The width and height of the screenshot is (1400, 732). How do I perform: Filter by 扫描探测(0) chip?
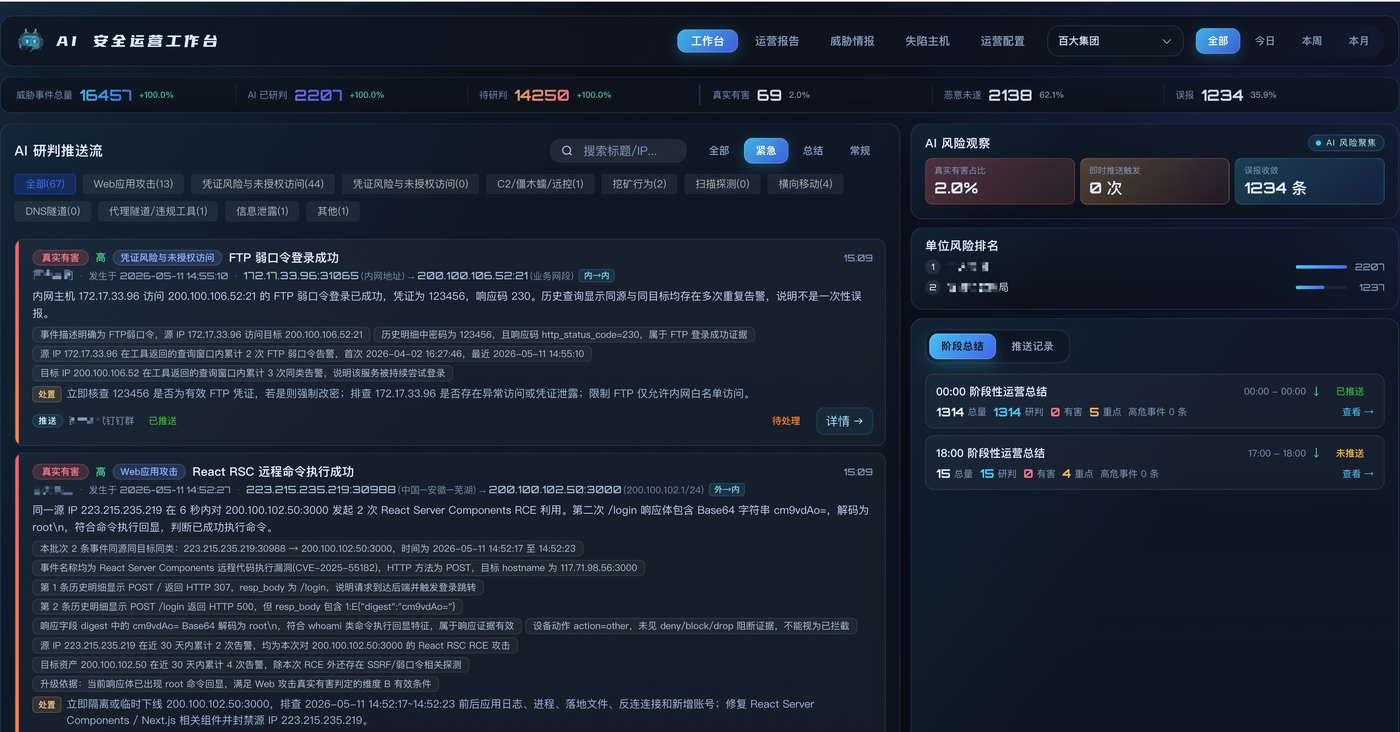pos(722,184)
